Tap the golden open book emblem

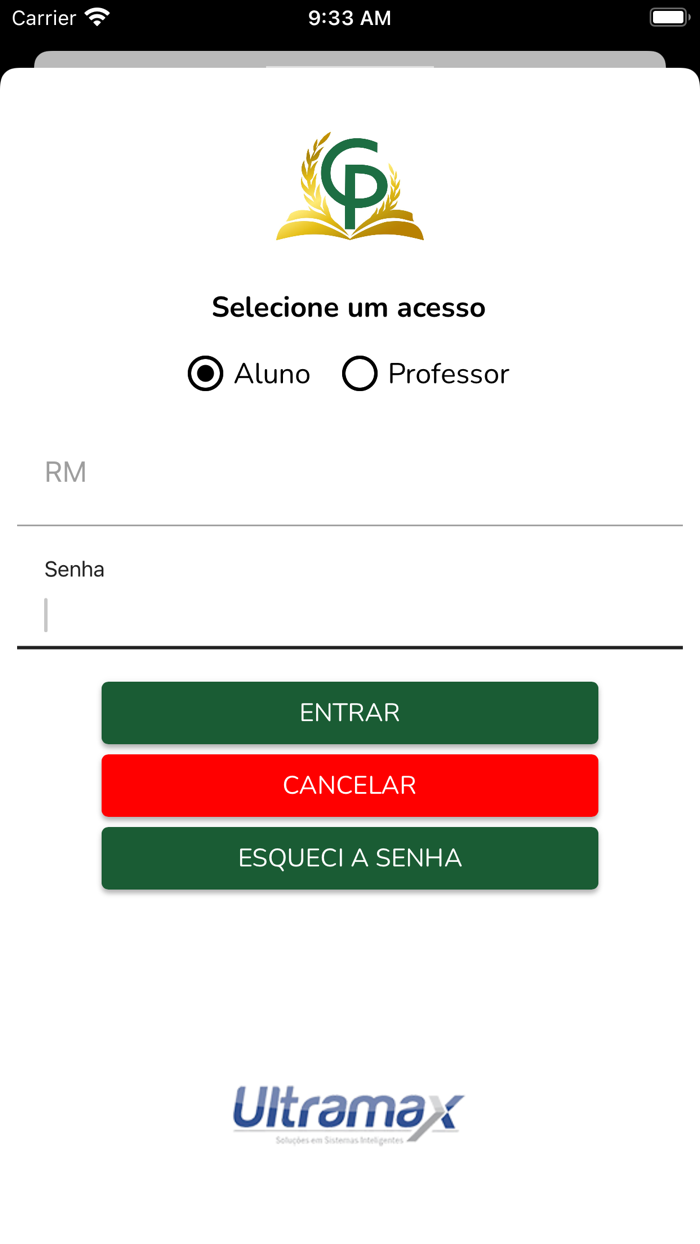(350, 222)
